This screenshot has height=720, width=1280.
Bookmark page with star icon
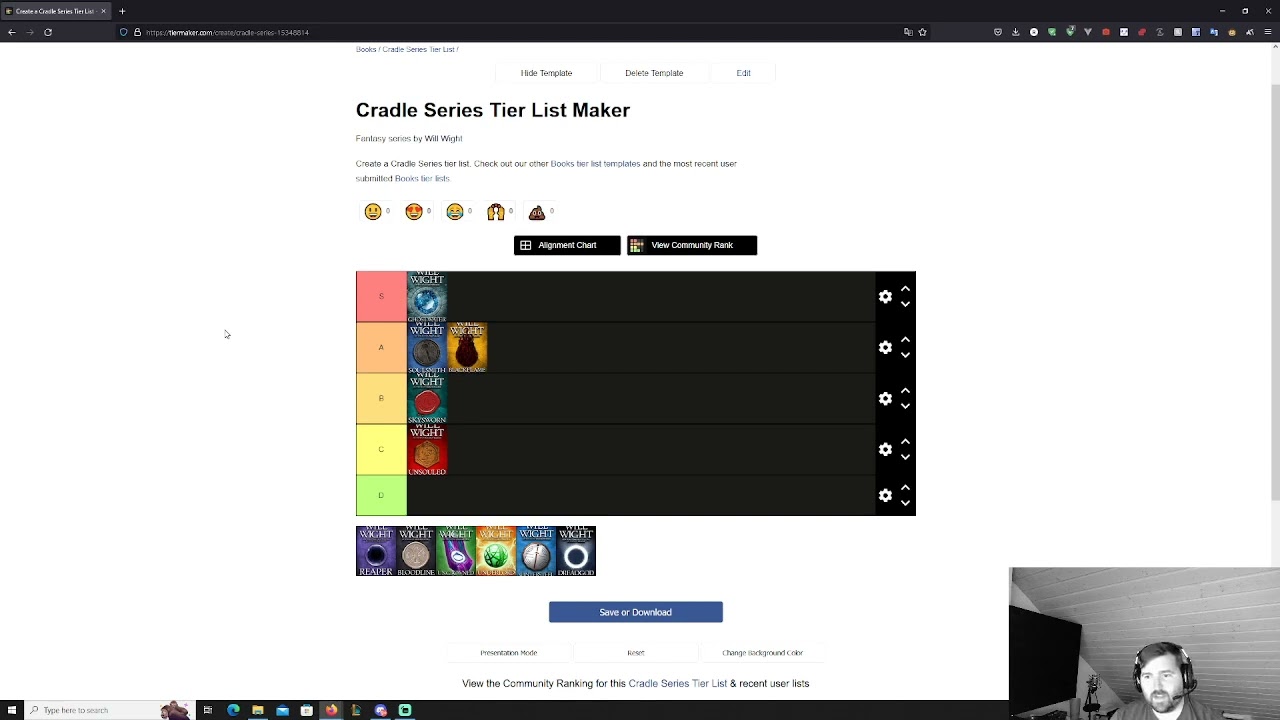point(922,32)
